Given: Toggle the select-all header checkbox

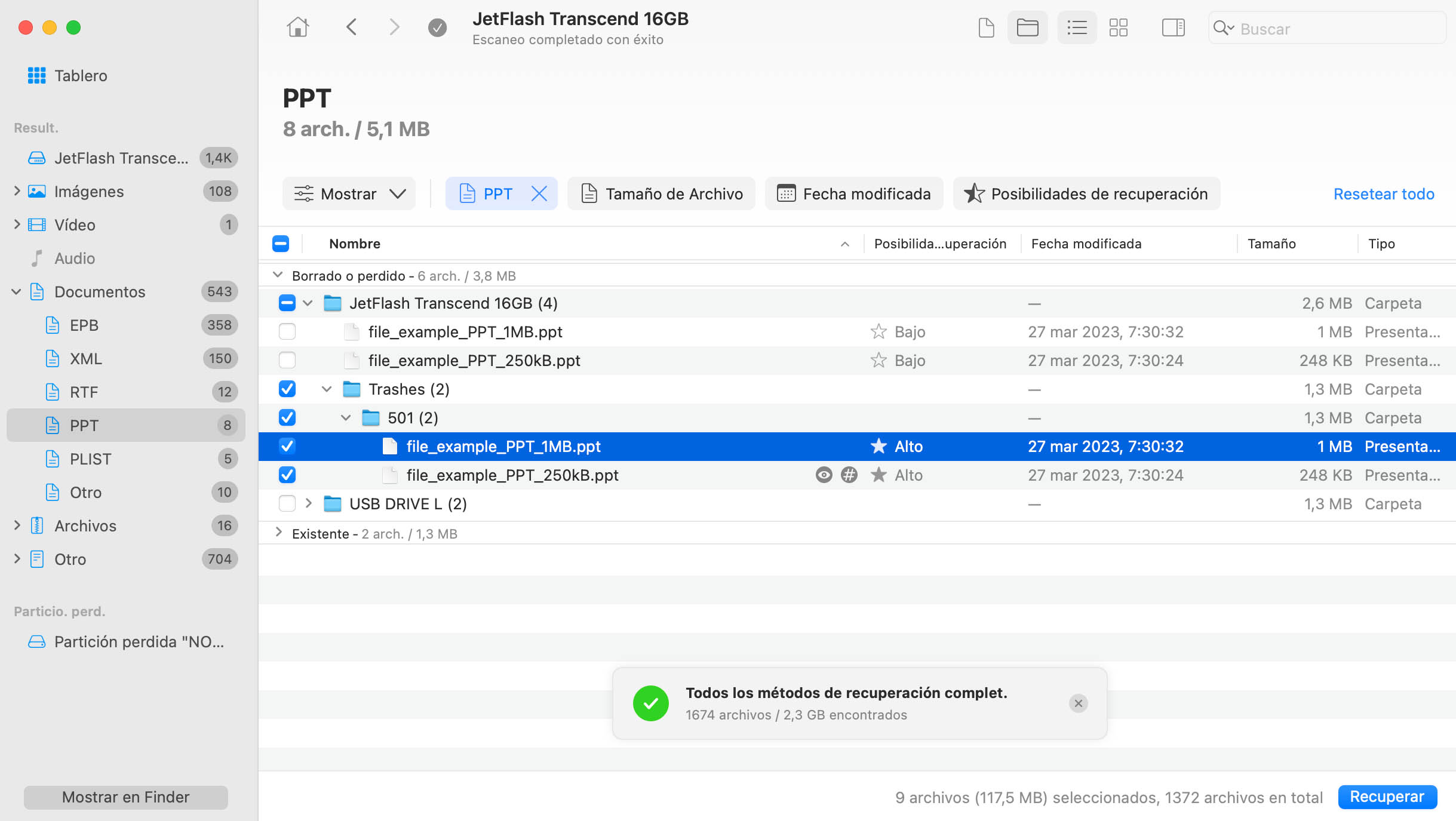Looking at the screenshot, I should pos(281,244).
